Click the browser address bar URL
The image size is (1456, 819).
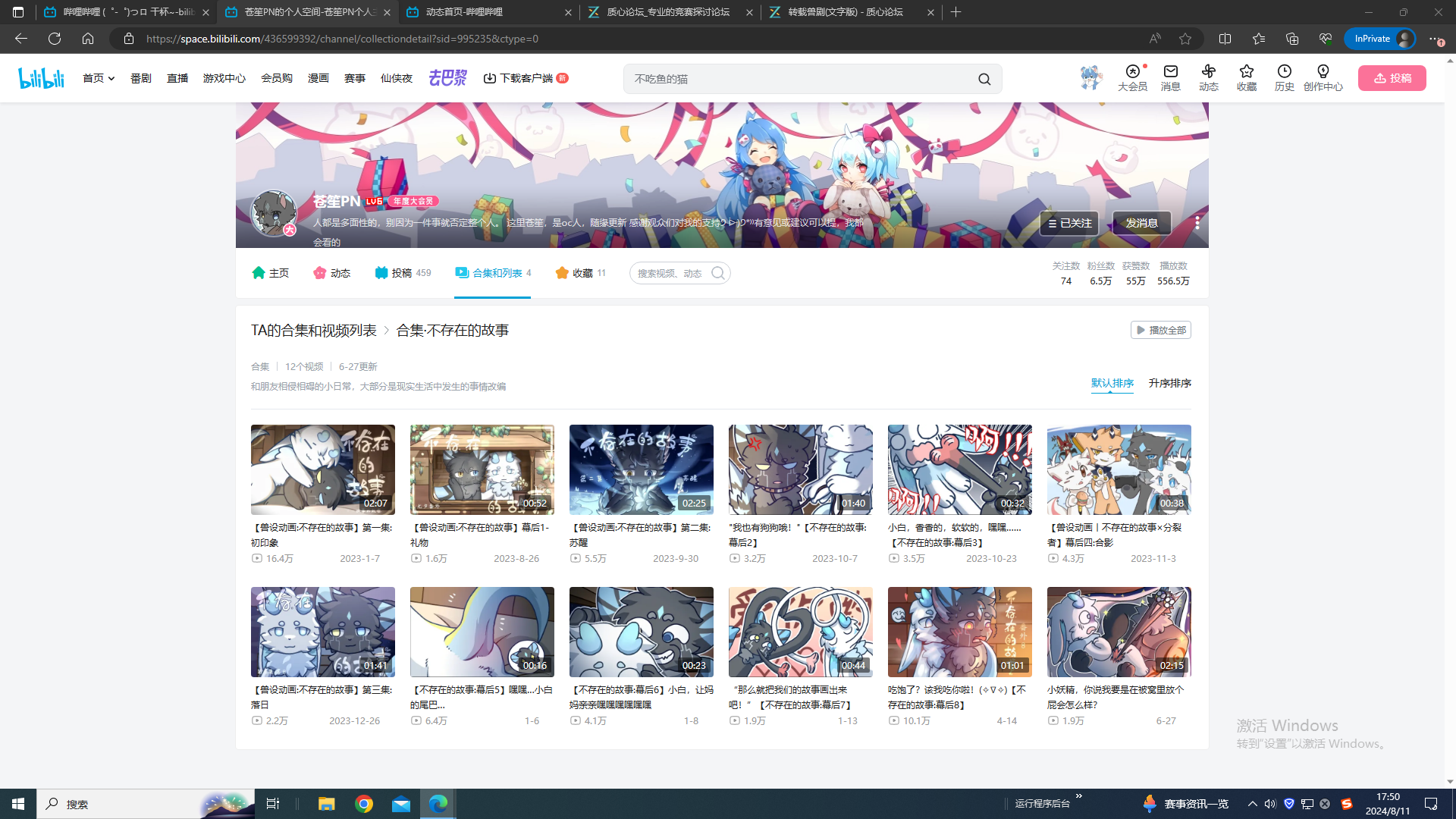[342, 39]
